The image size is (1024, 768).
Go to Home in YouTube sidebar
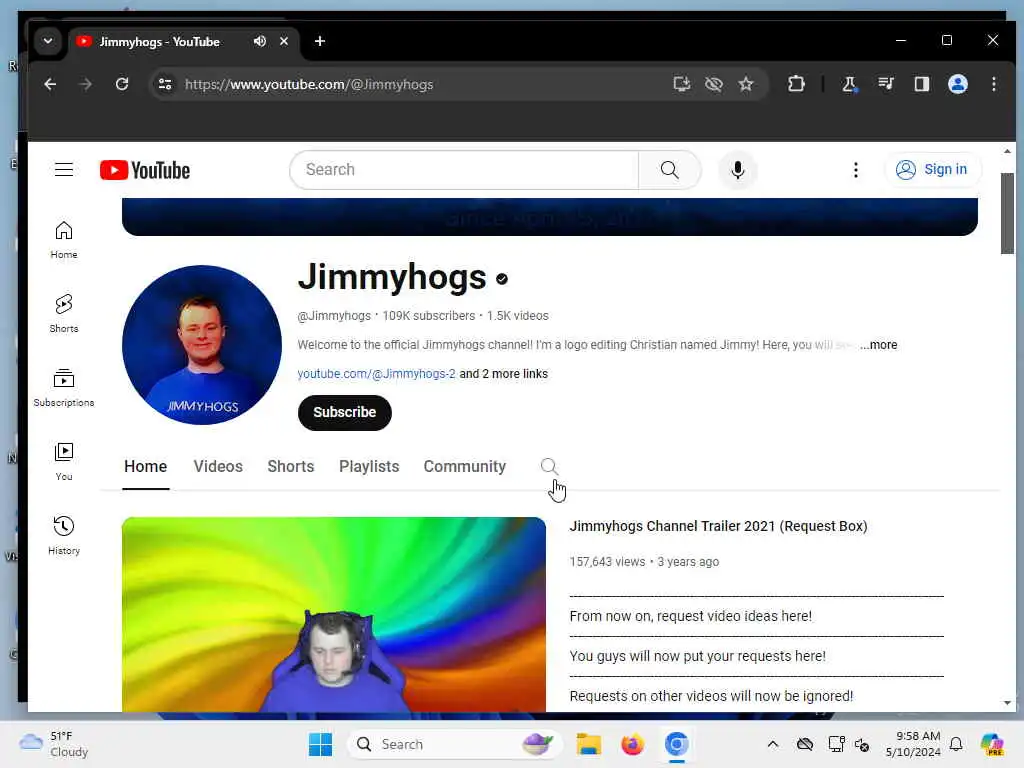tap(64, 240)
